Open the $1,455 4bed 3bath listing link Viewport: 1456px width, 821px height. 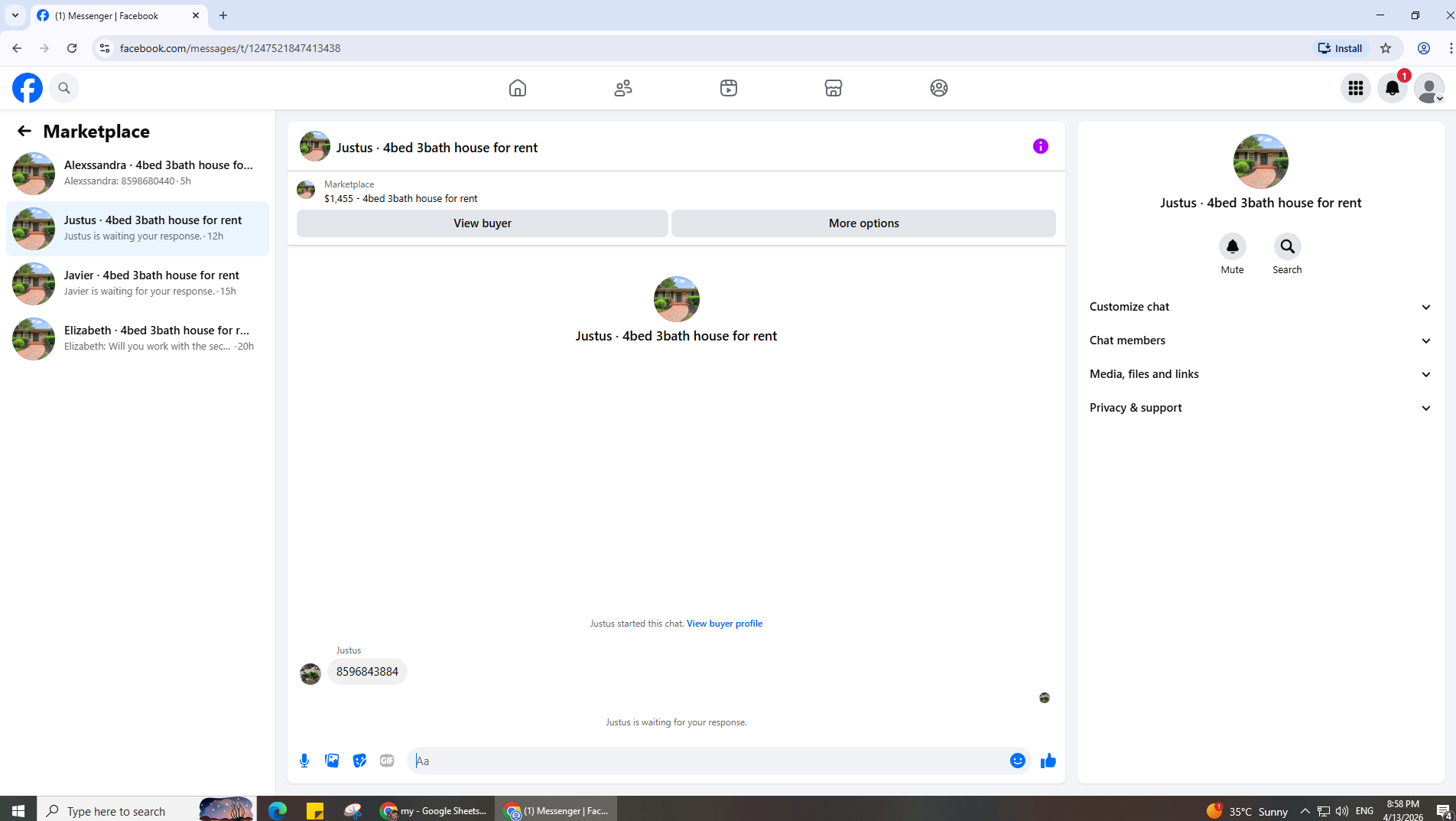[x=401, y=198]
